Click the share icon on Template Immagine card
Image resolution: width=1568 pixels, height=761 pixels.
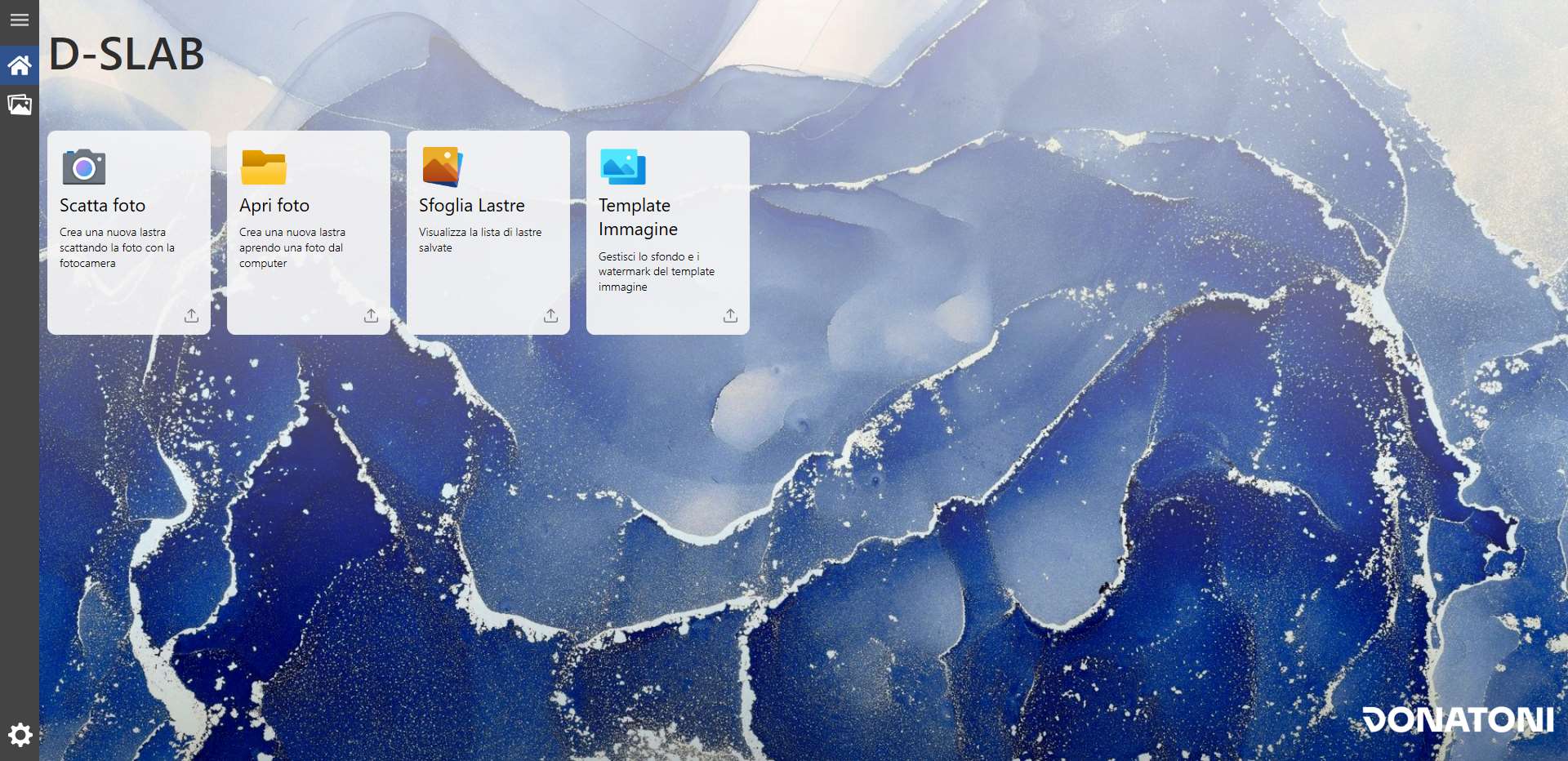coord(731,315)
